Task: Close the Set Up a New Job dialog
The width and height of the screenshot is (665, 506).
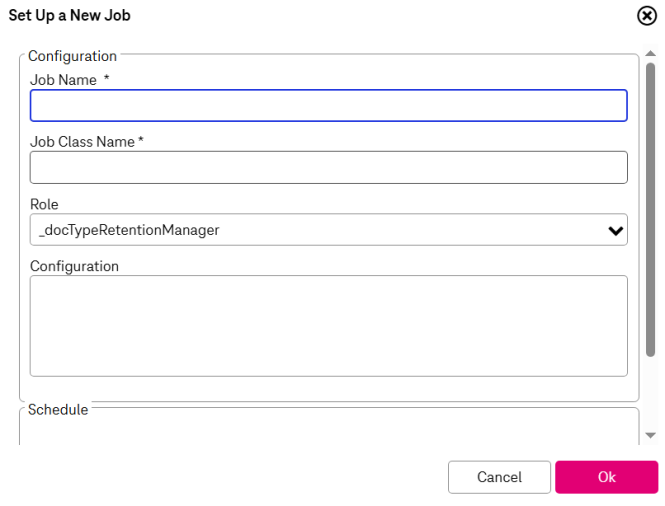Action: point(646,16)
